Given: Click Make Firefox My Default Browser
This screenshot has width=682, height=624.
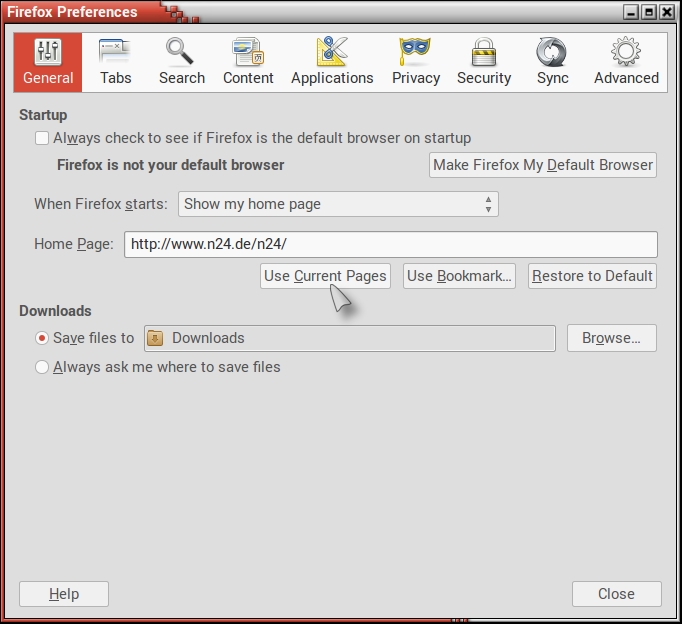Looking at the screenshot, I should (x=543, y=165).
